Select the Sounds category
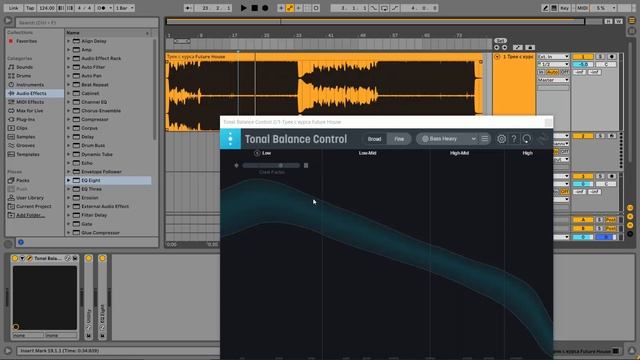The height and width of the screenshot is (360, 640). [x=24, y=67]
